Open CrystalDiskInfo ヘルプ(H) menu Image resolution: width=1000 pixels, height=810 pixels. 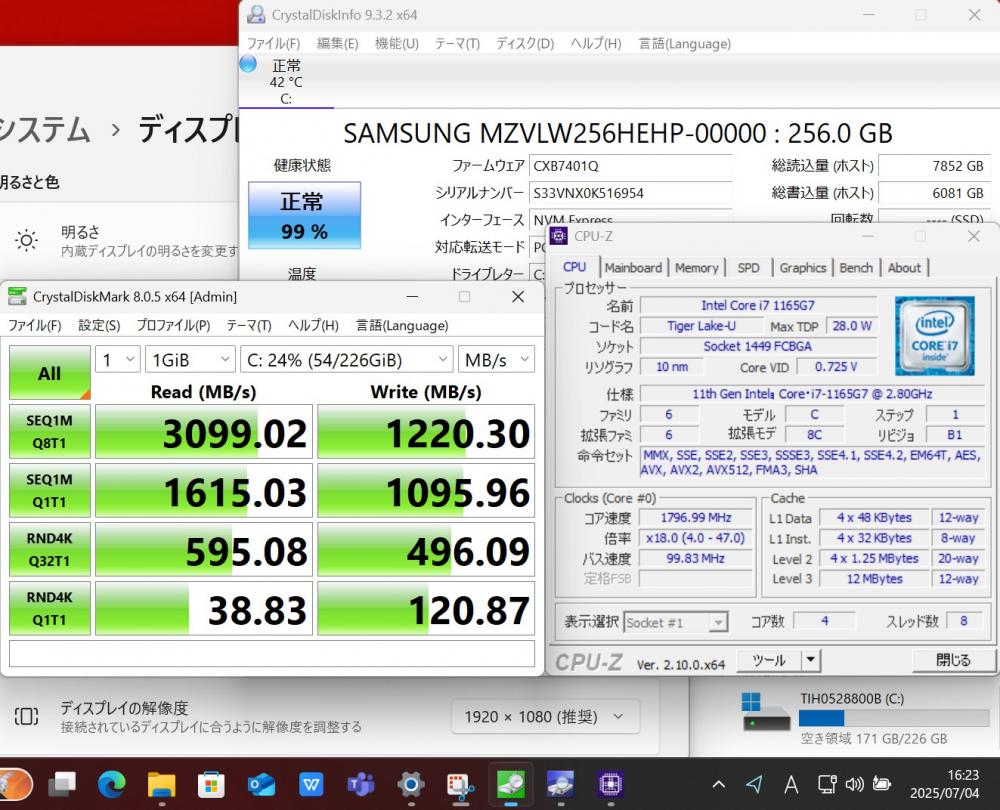595,43
